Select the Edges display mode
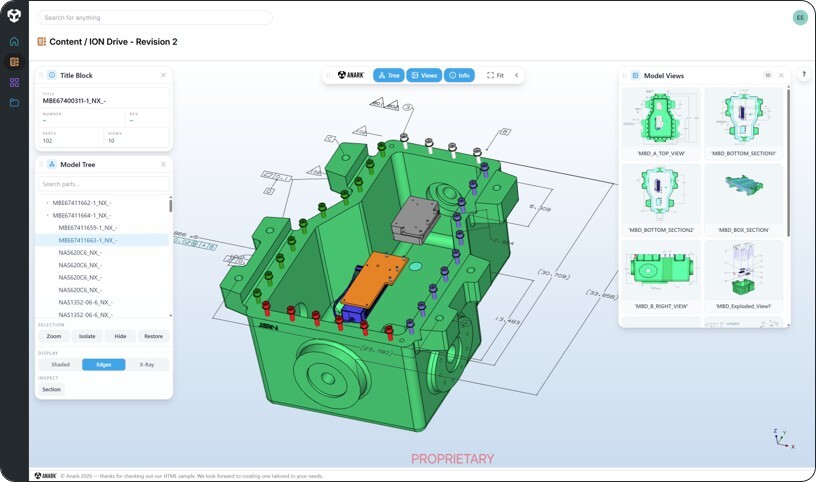 104,364
